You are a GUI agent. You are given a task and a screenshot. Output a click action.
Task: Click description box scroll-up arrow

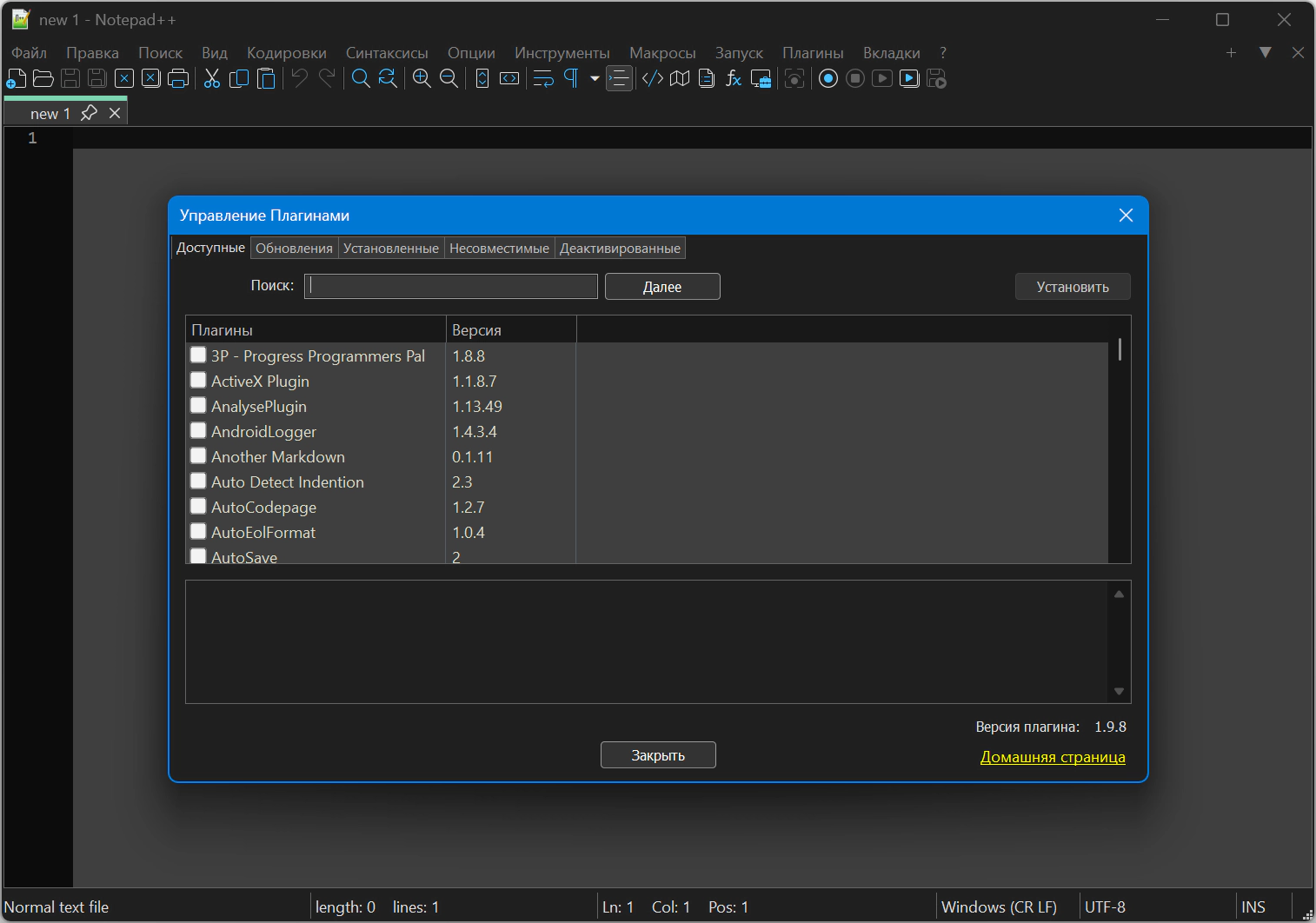(x=1119, y=594)
